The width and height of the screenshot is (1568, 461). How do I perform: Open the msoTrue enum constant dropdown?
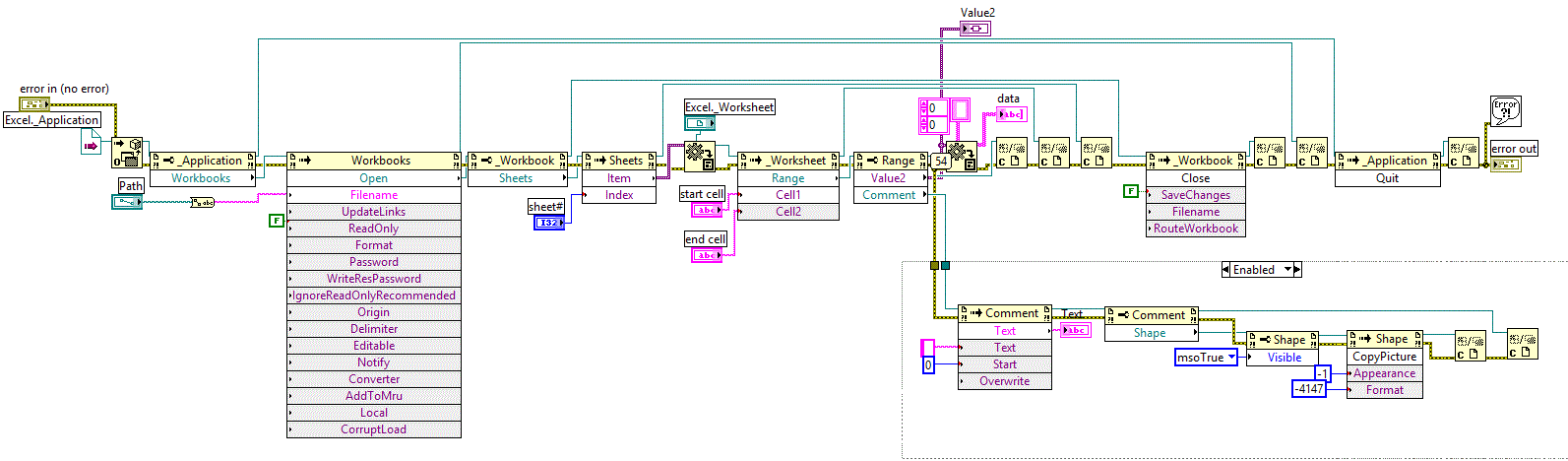pyautogui.click(x=1231, y=358)
